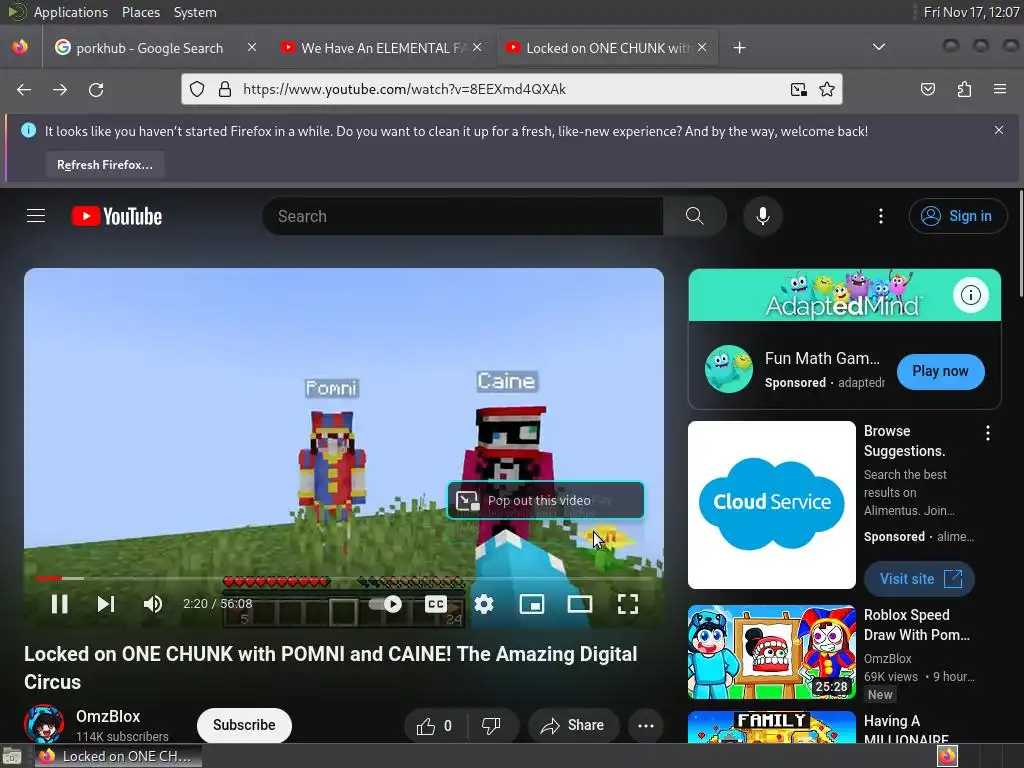The height and width of the screenshot is (768, 1024).
Task: Click the YouTube search magnifier button
Action: (x=695, y=216)
